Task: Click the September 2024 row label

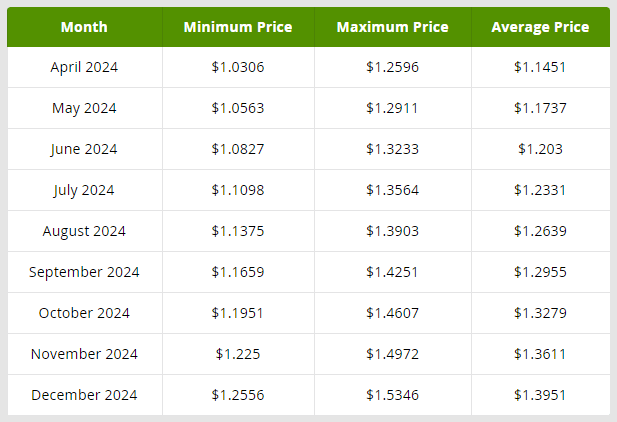Action: point(84,272)
